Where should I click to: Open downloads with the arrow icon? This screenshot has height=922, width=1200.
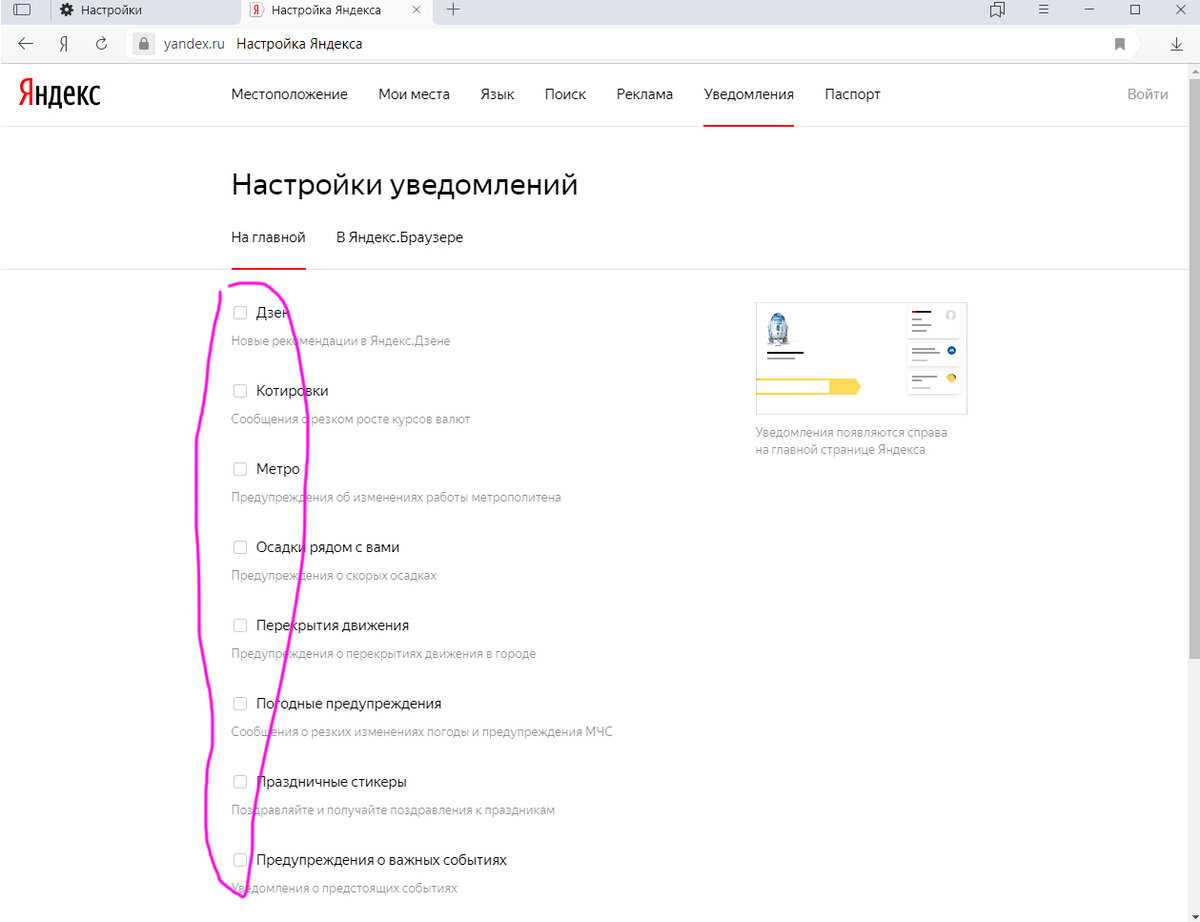tap(1177, 44)
